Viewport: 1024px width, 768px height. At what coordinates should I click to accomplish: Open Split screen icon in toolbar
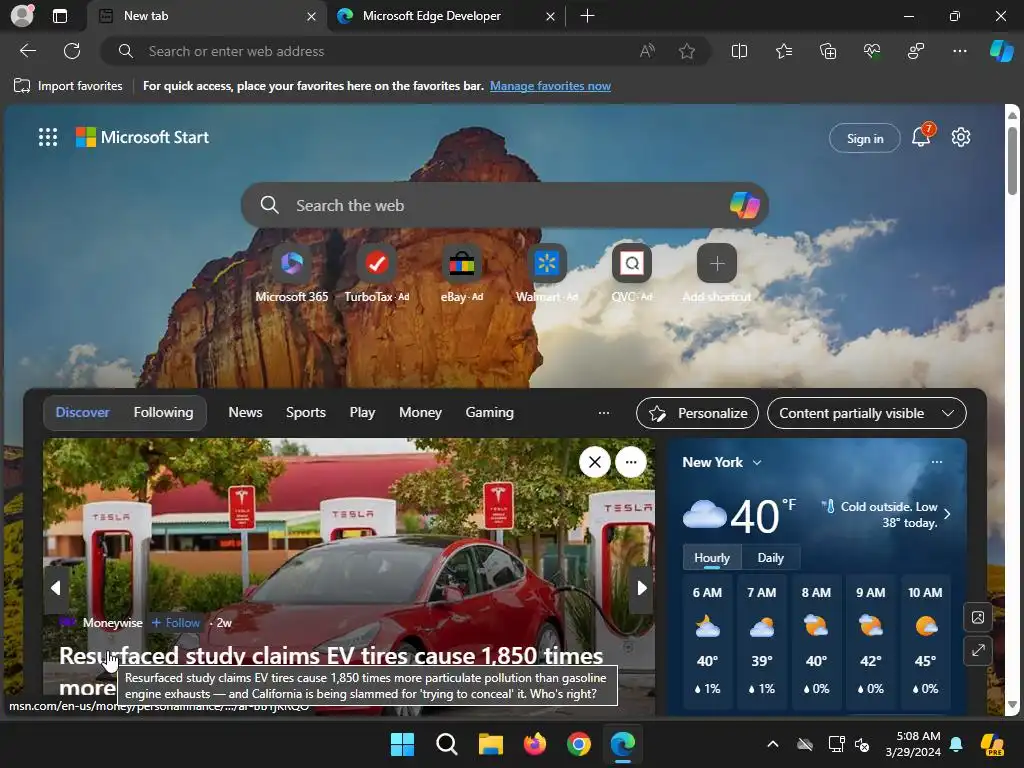[739, 51]
